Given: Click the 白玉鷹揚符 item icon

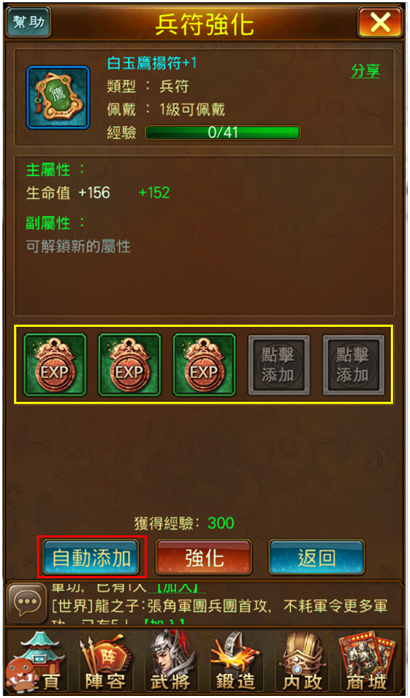Looking at the screenshot, I should pos(58,97).
